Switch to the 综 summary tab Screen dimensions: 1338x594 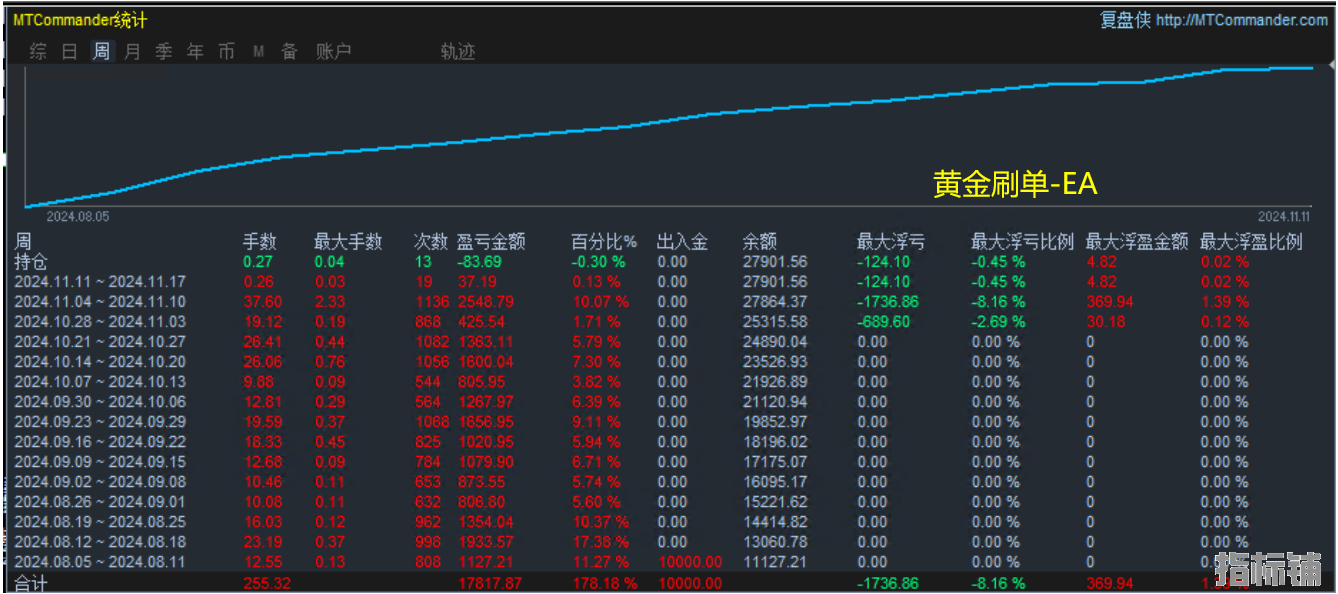(38, 51)
